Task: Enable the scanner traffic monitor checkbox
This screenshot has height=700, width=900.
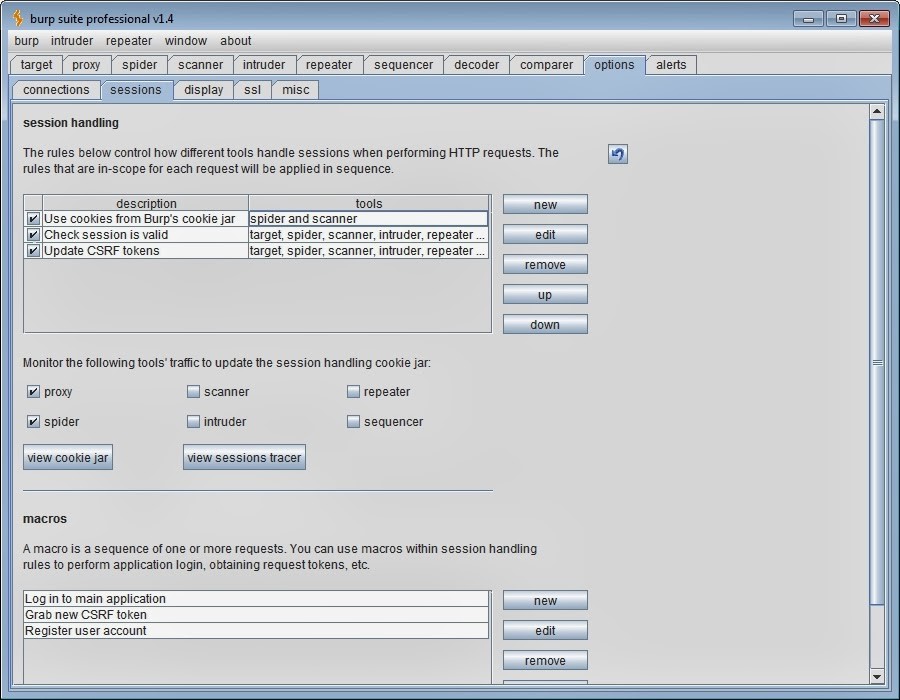Action: tap(193, 391)
